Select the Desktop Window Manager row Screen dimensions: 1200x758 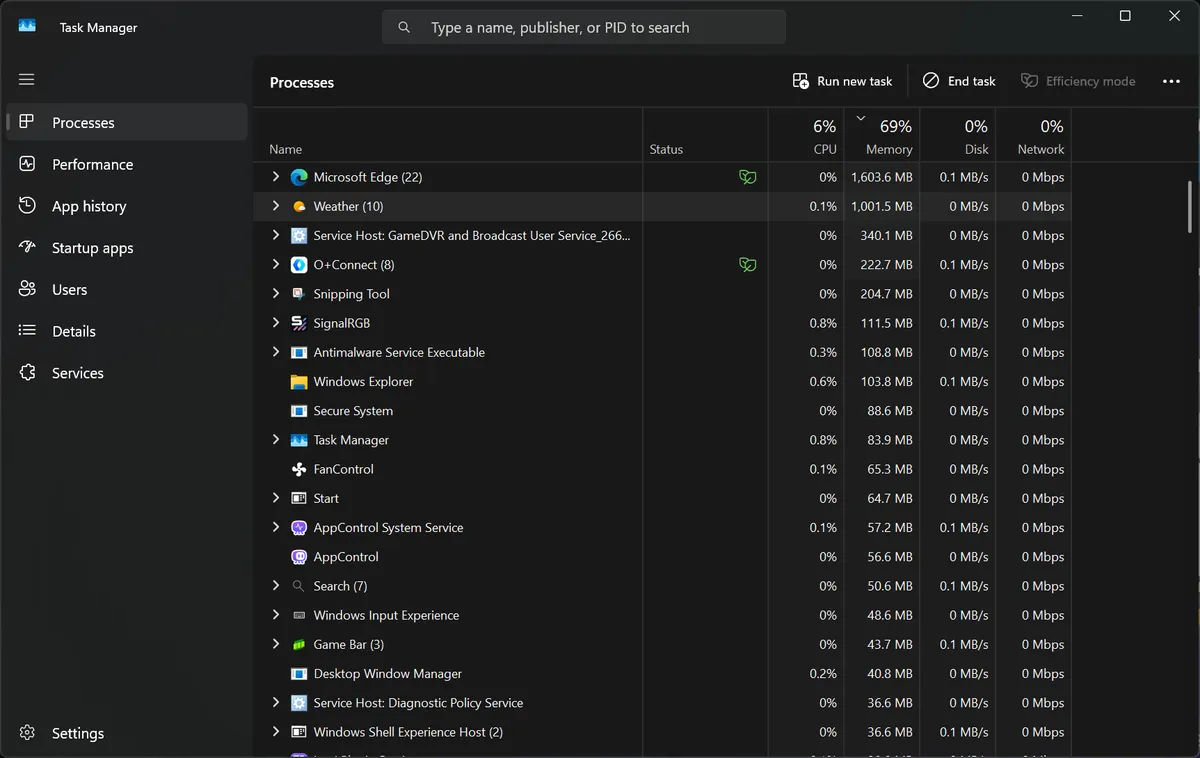[662, 673]
